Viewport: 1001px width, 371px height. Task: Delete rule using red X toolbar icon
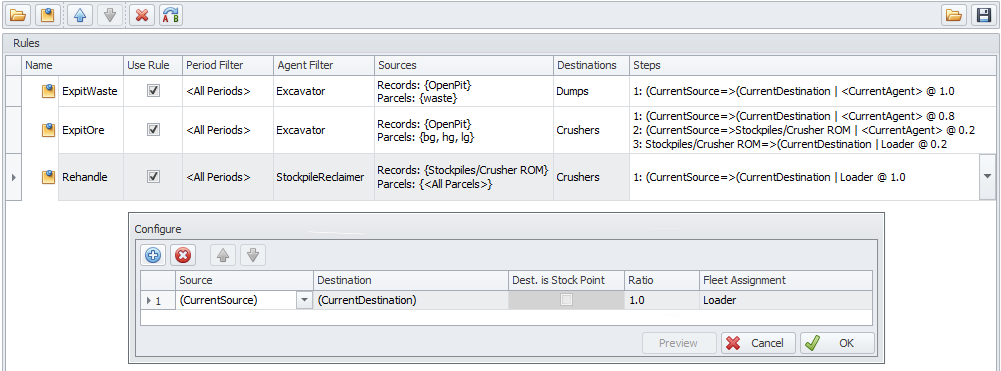(x=142, y=15)
